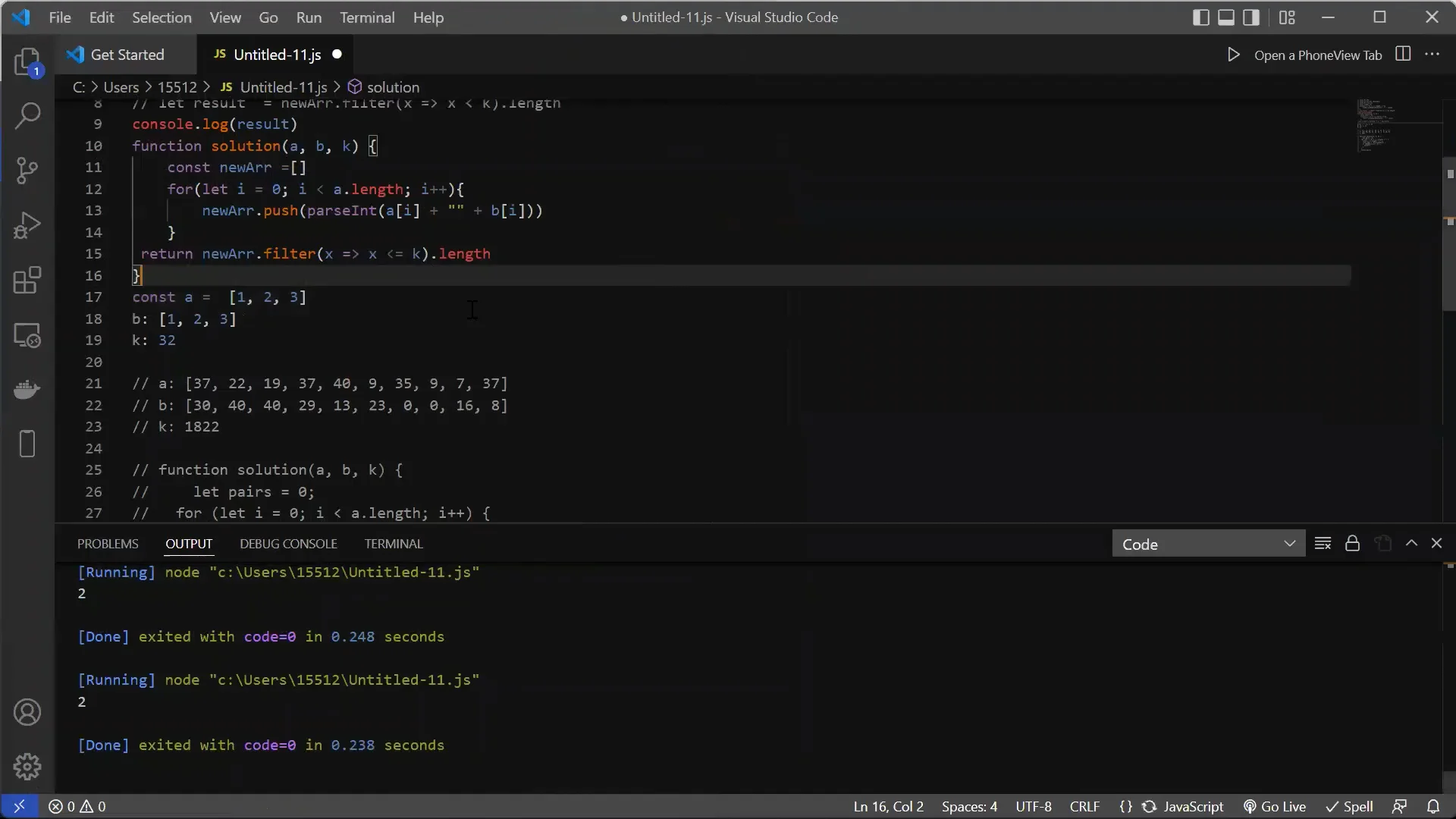Expand the solution symbol breadcrumb
This screenshot has height=819, width=1456.
tap(384, 87)
